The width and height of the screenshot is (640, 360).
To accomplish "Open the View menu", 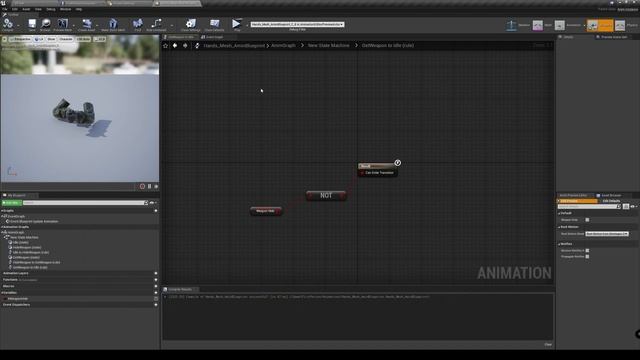I will [38, 9].
